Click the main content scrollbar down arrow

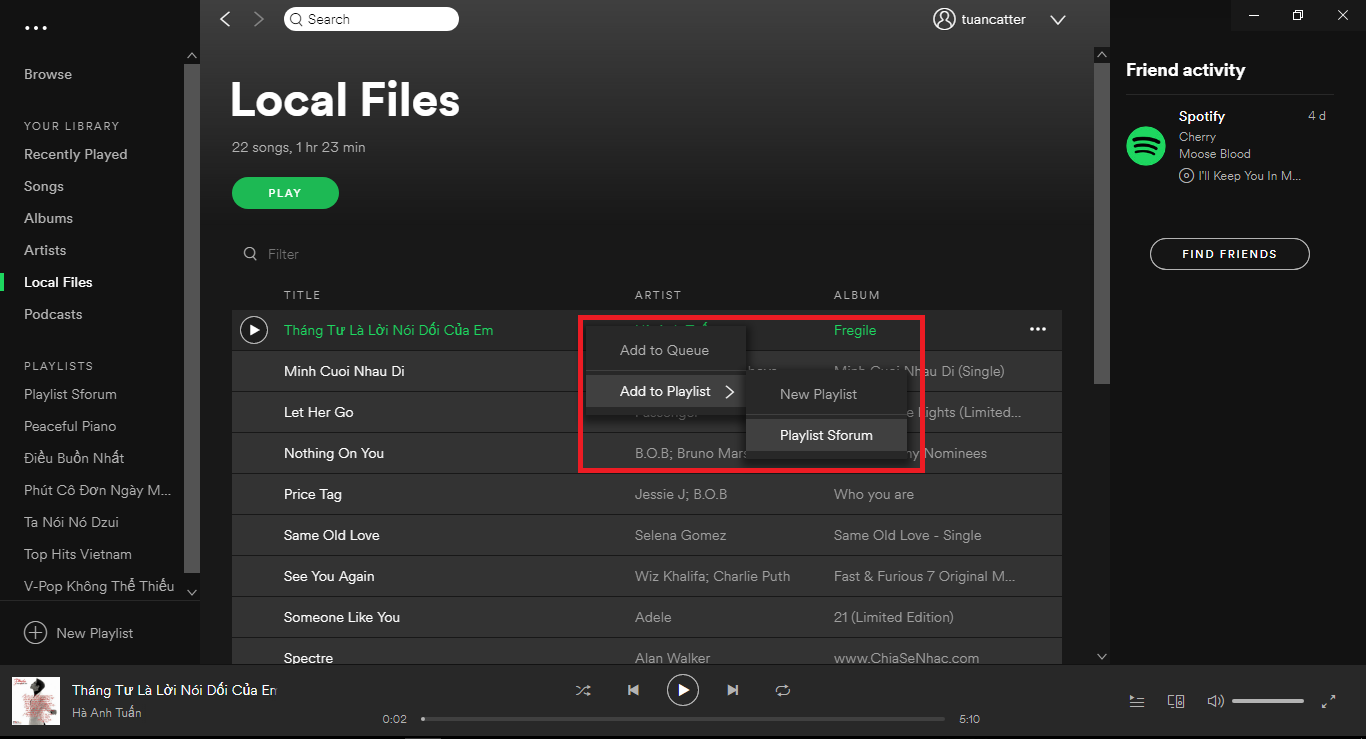[1102, 657]
